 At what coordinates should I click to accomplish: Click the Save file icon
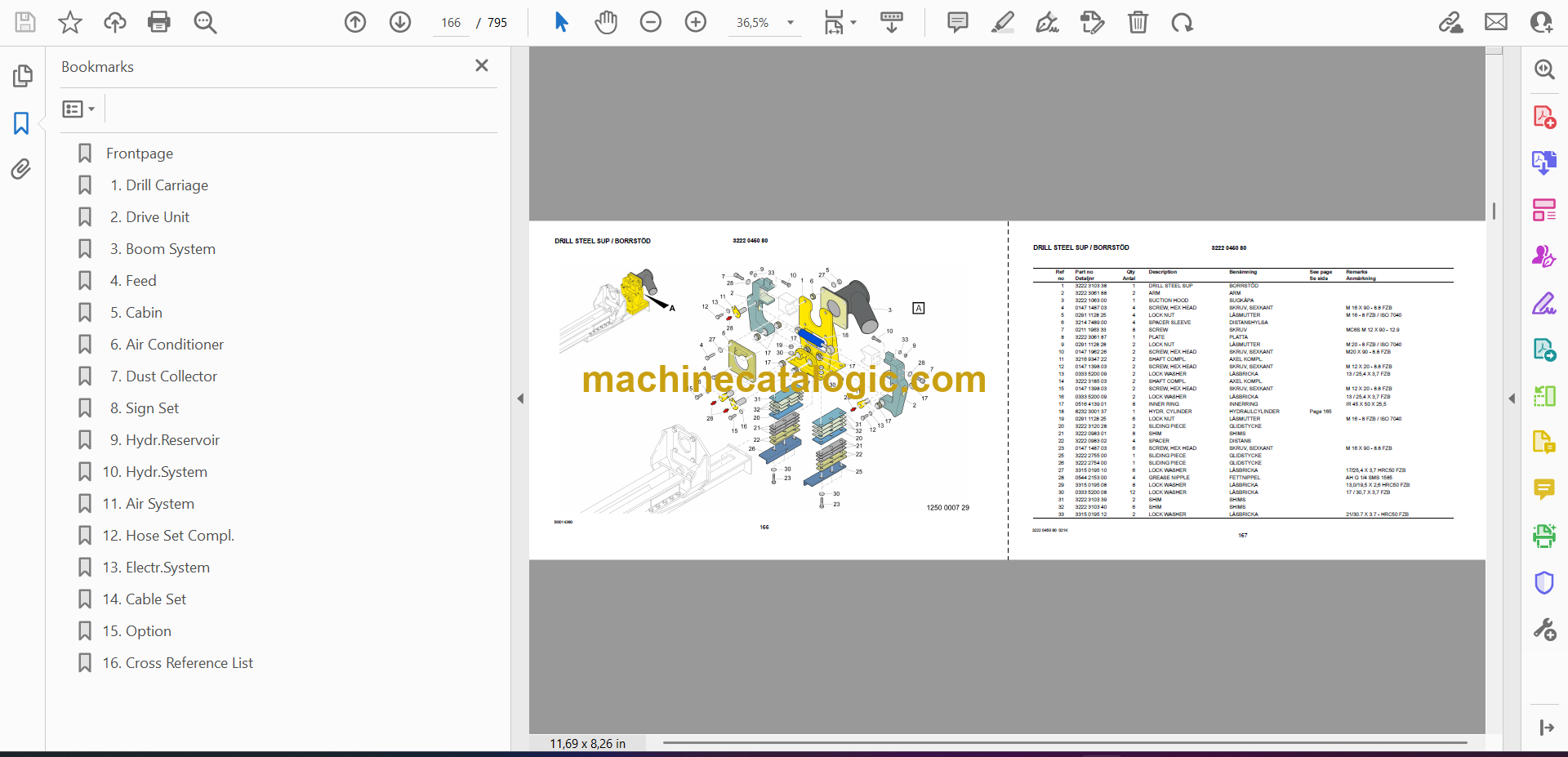point(25,22)
